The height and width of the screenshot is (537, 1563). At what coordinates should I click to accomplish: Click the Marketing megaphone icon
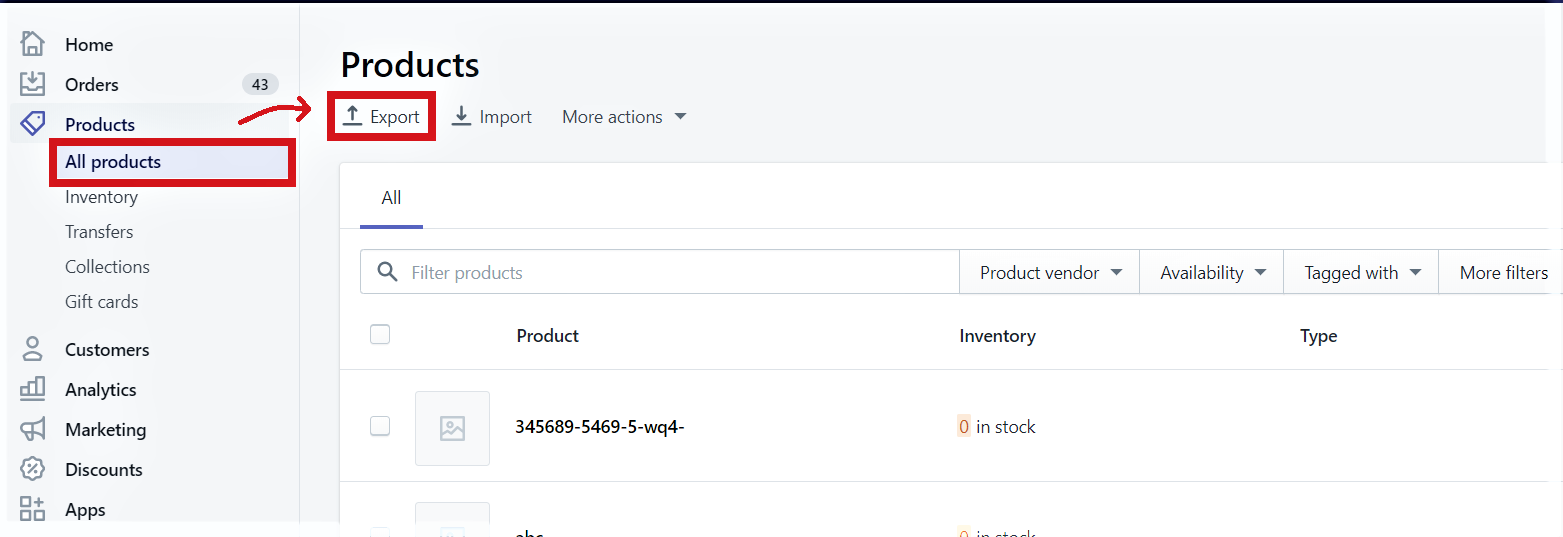(x=33, y=429)
